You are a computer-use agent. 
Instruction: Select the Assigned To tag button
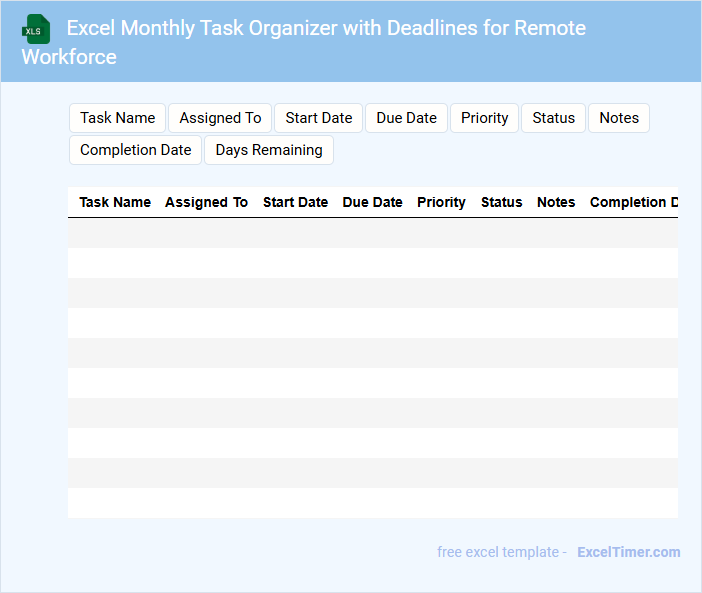(220, 118)
